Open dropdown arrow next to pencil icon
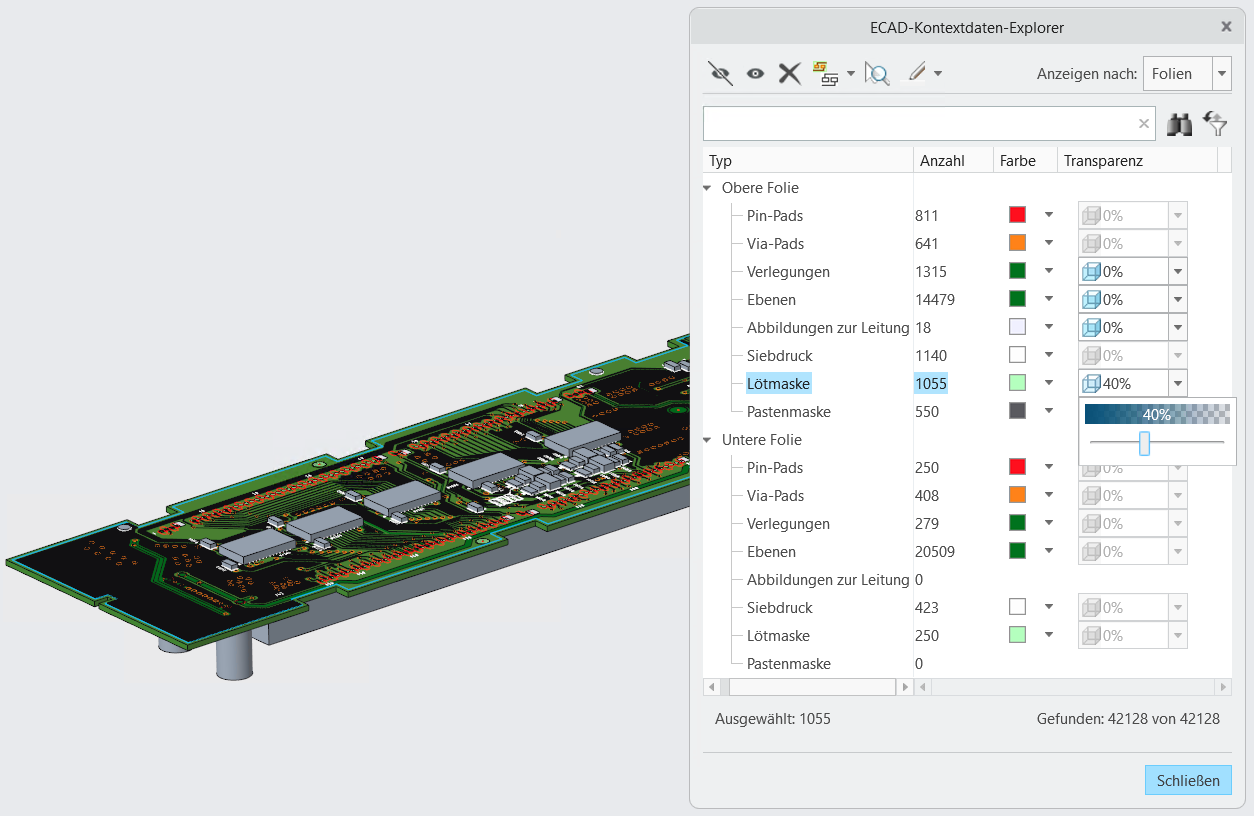This screenshot has width=1254, height=816. (x=938, y=73)
